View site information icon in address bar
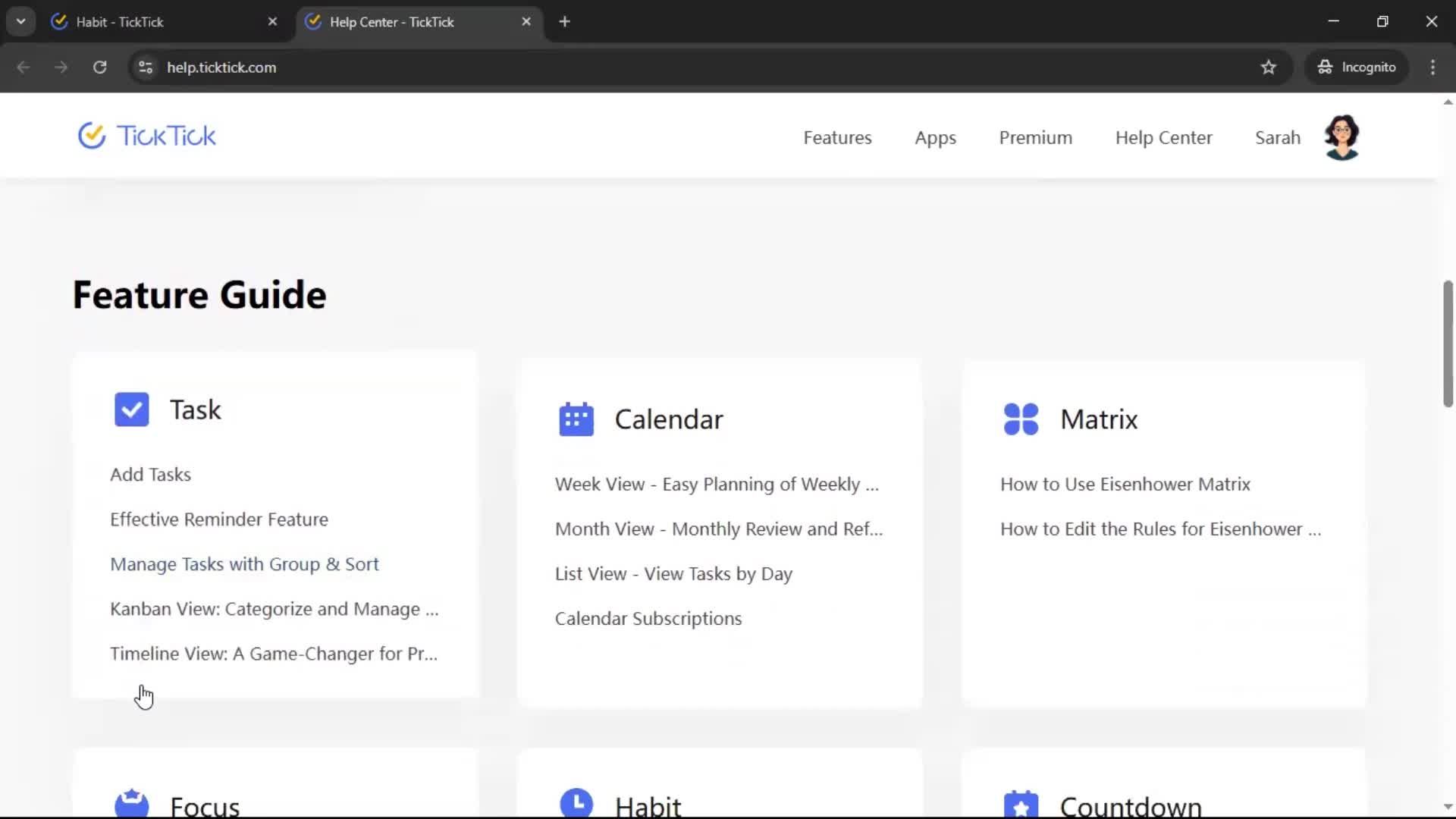The image size is (1456, 819). (x=146, y=67)
